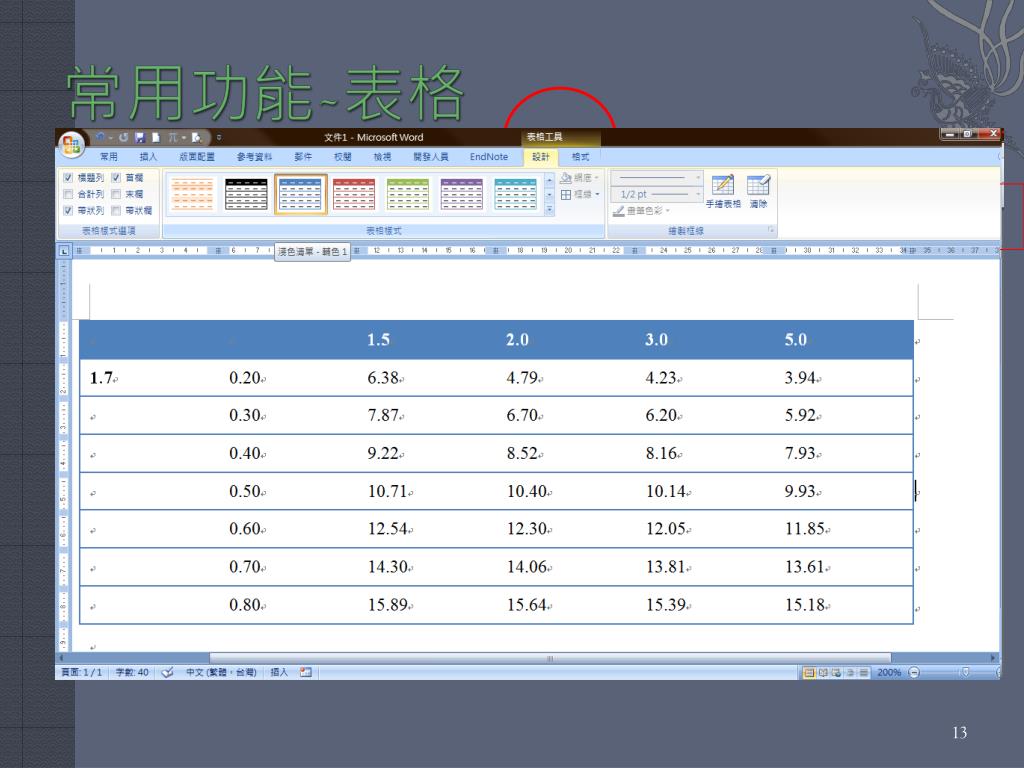1024x768 pixels.
Task: Select the 手繪表格 (Draw Table) tool
Action: 723,191
